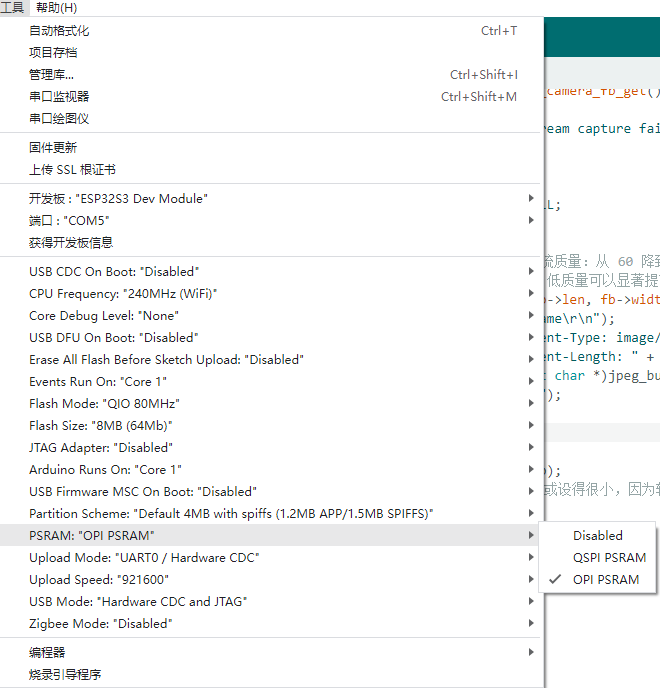Set PSRAM option to Disabled
The height and width of the screenshot is (688, 660).
point(598,535)
